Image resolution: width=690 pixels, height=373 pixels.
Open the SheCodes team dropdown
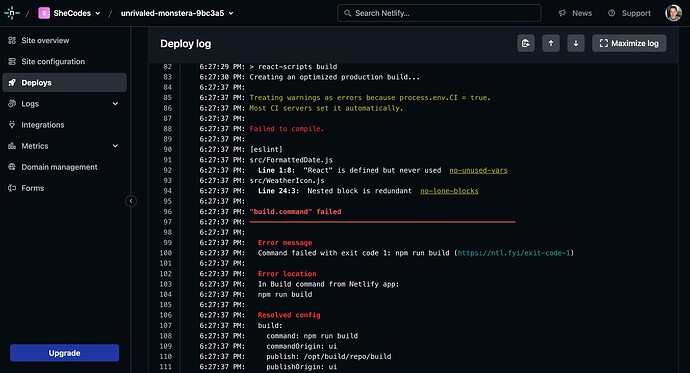pos(70,13)
